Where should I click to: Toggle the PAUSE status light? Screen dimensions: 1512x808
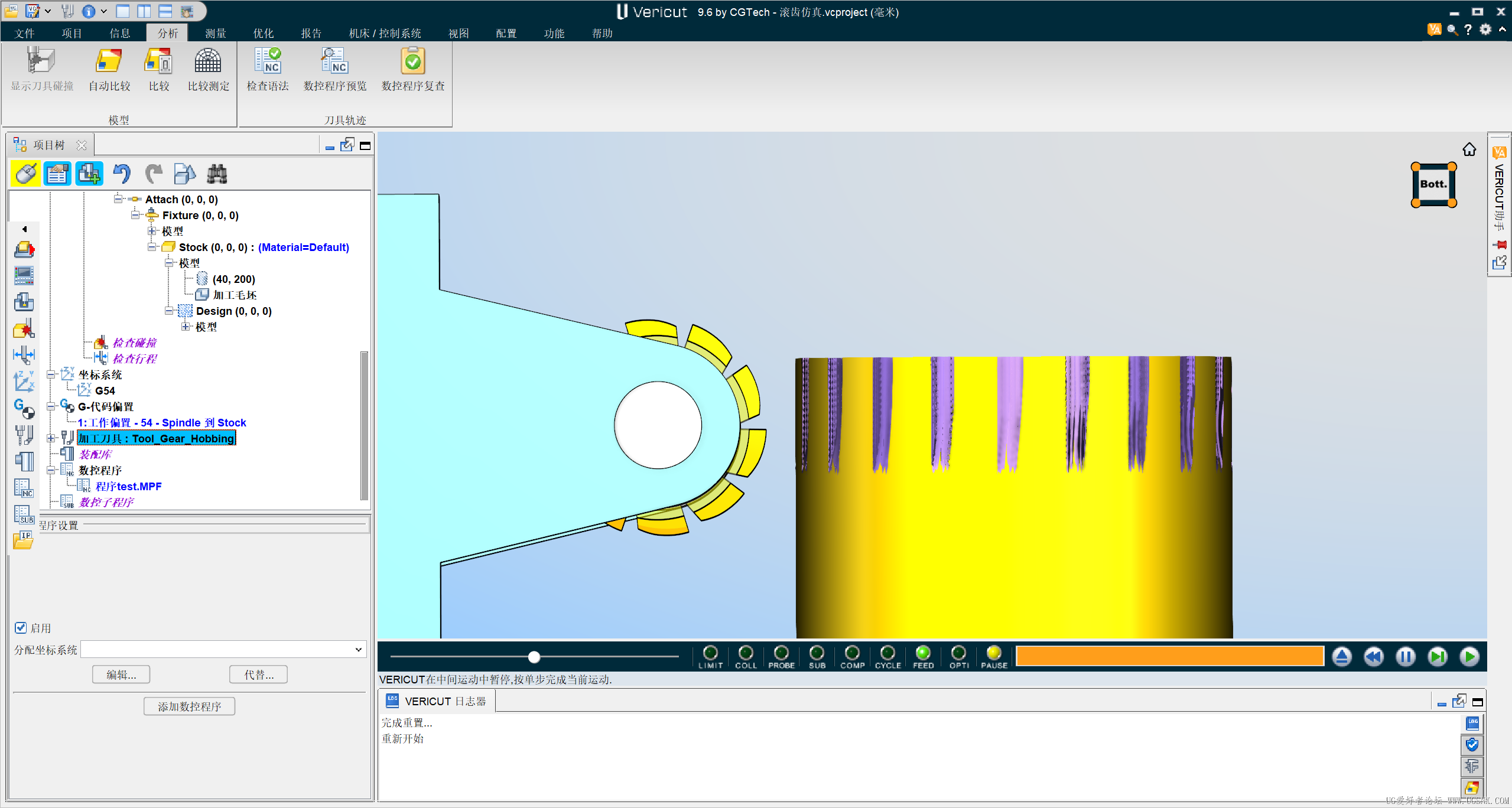994,653
